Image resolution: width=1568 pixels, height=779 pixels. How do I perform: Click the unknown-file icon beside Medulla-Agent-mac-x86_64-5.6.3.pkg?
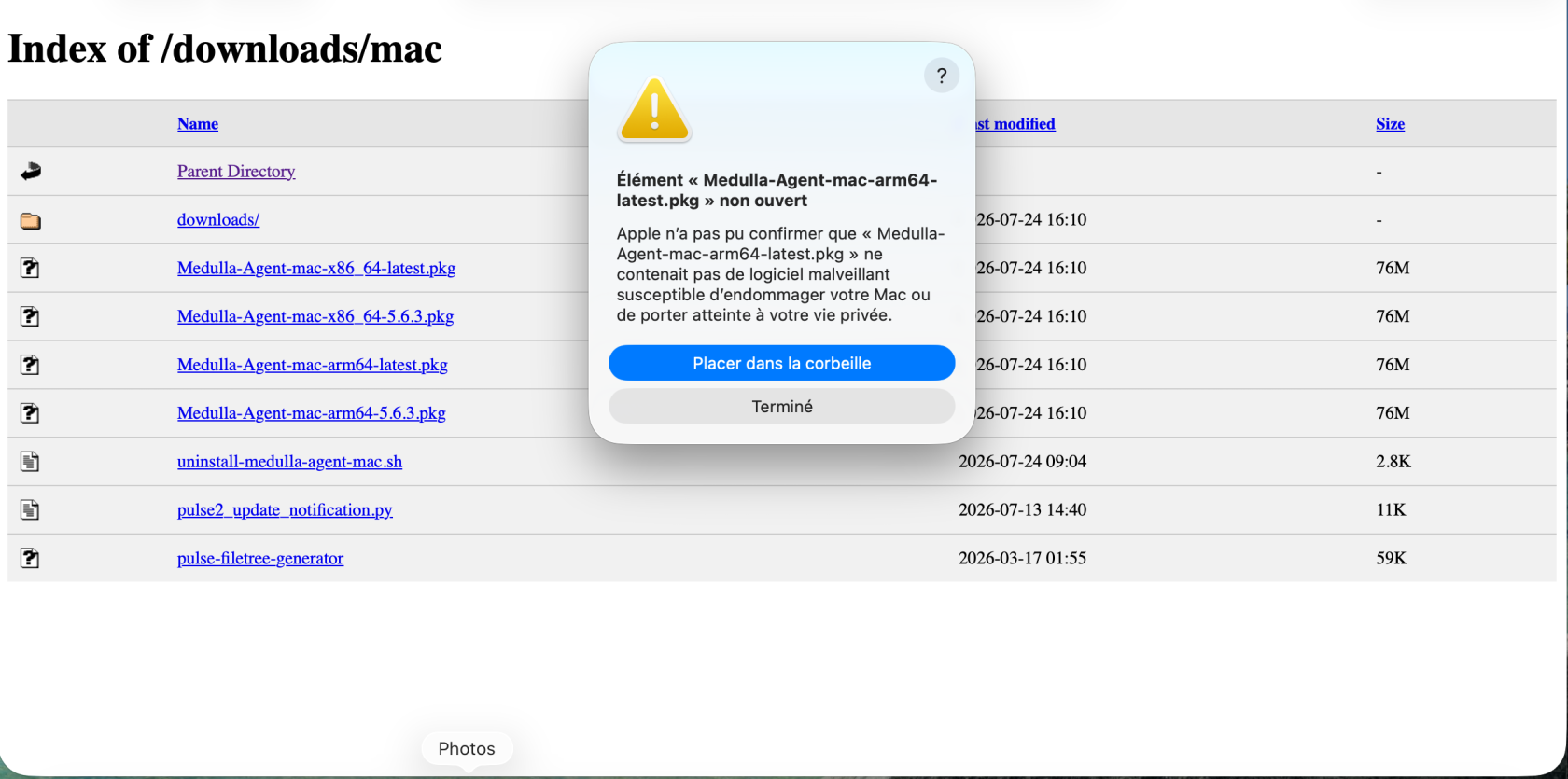pyautogui.click(x=30, y=316)
